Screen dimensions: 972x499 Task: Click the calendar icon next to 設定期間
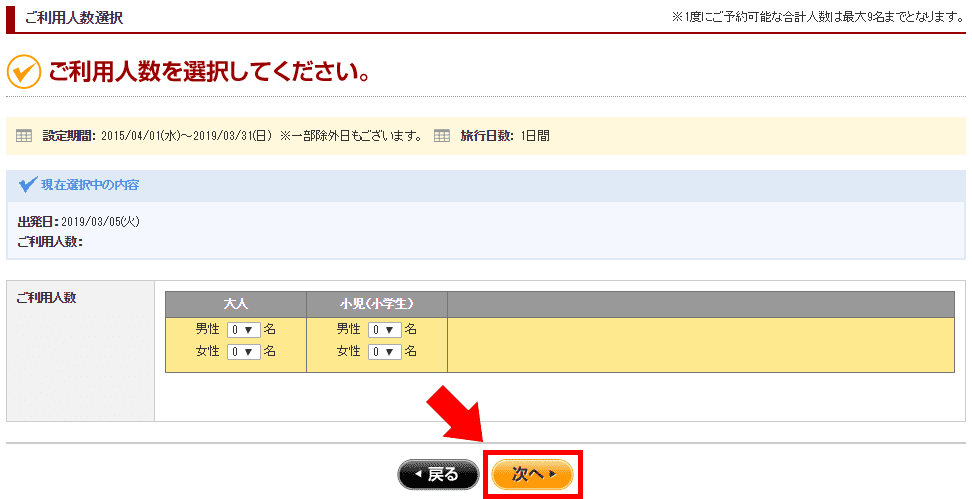25,135
